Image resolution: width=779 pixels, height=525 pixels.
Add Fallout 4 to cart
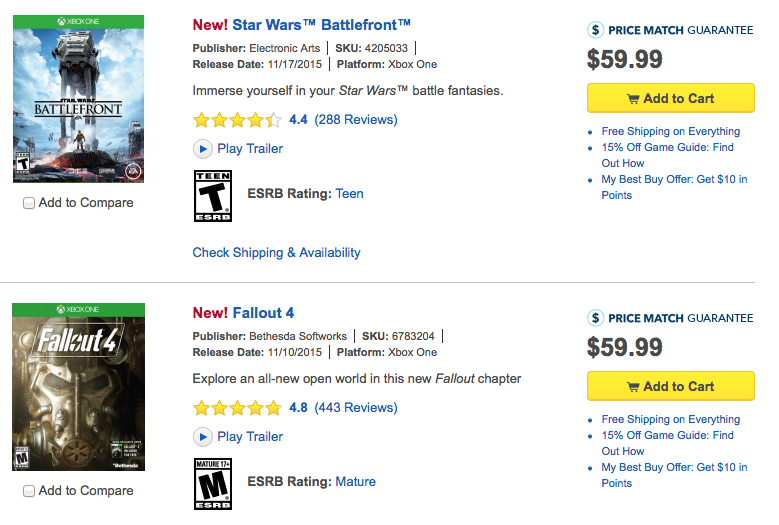[670, 387]
